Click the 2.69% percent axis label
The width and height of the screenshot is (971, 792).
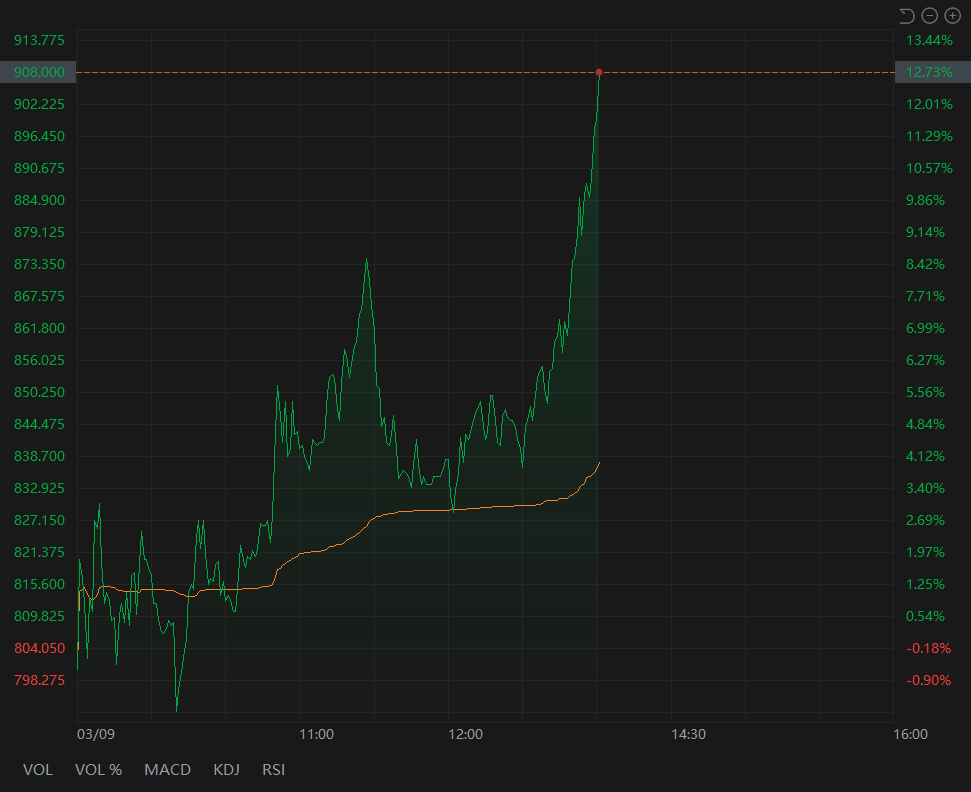(925, 520)
